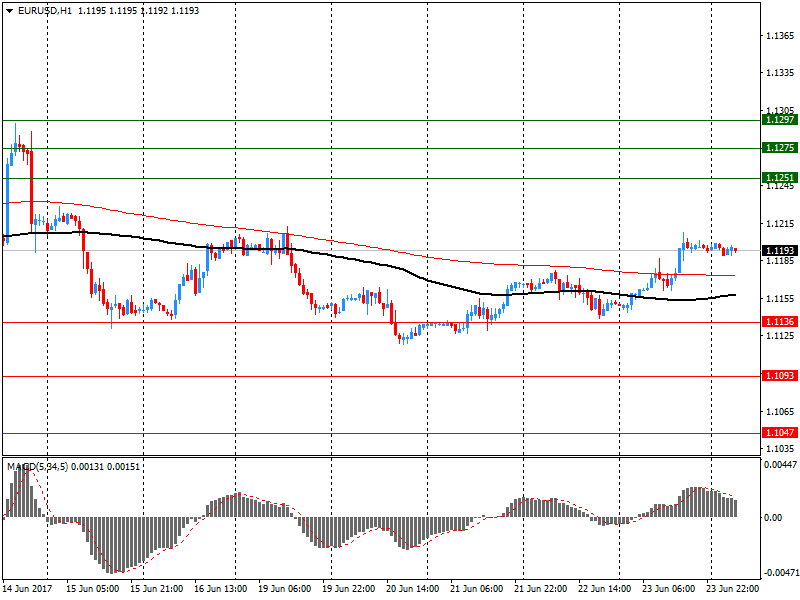Select the 23 Jun 06:00 time label
800x600 pixels.
coord(668,589)
